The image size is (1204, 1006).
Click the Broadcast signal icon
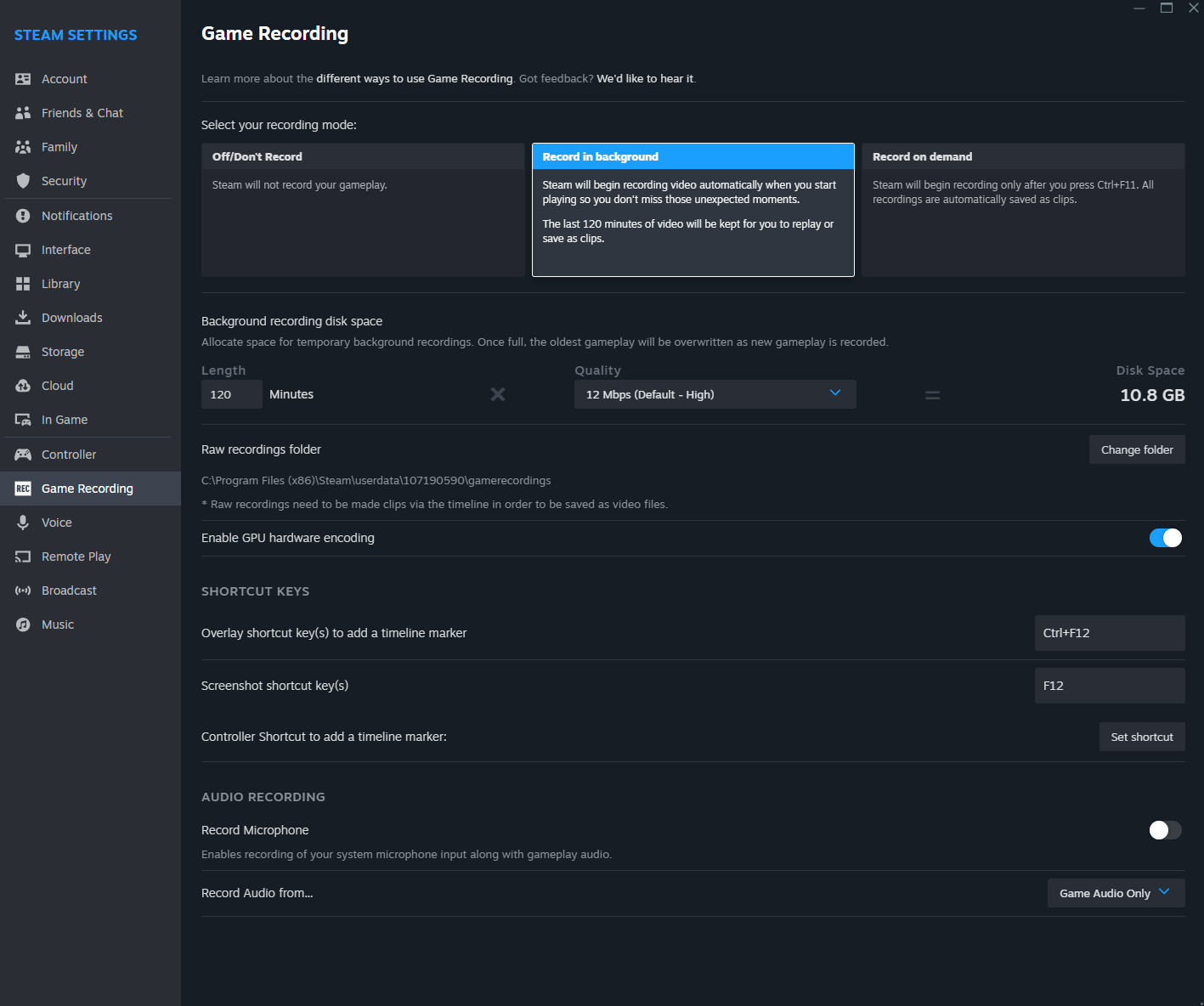coord(23,591)
